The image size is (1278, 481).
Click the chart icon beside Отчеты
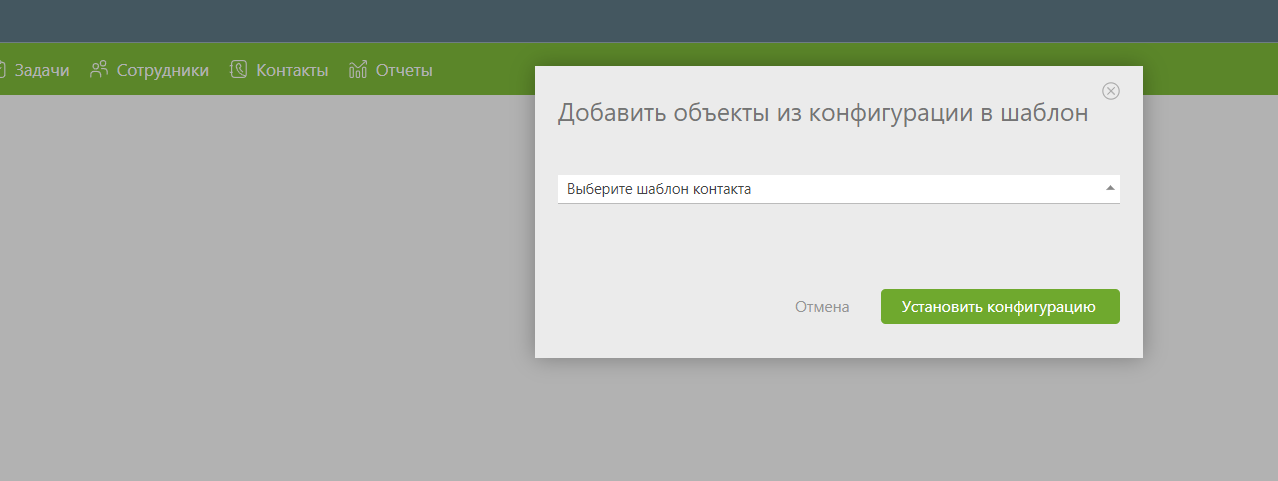[x=358, y=70]
